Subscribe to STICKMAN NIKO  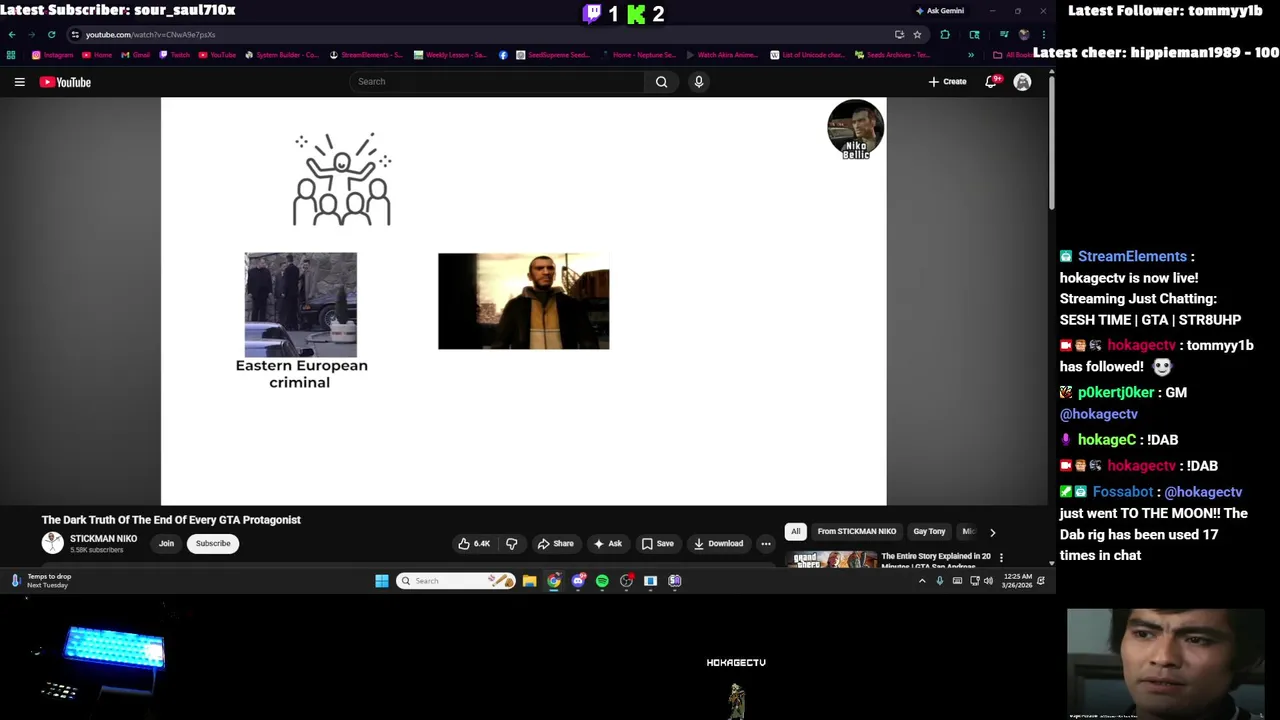[213, 544]
